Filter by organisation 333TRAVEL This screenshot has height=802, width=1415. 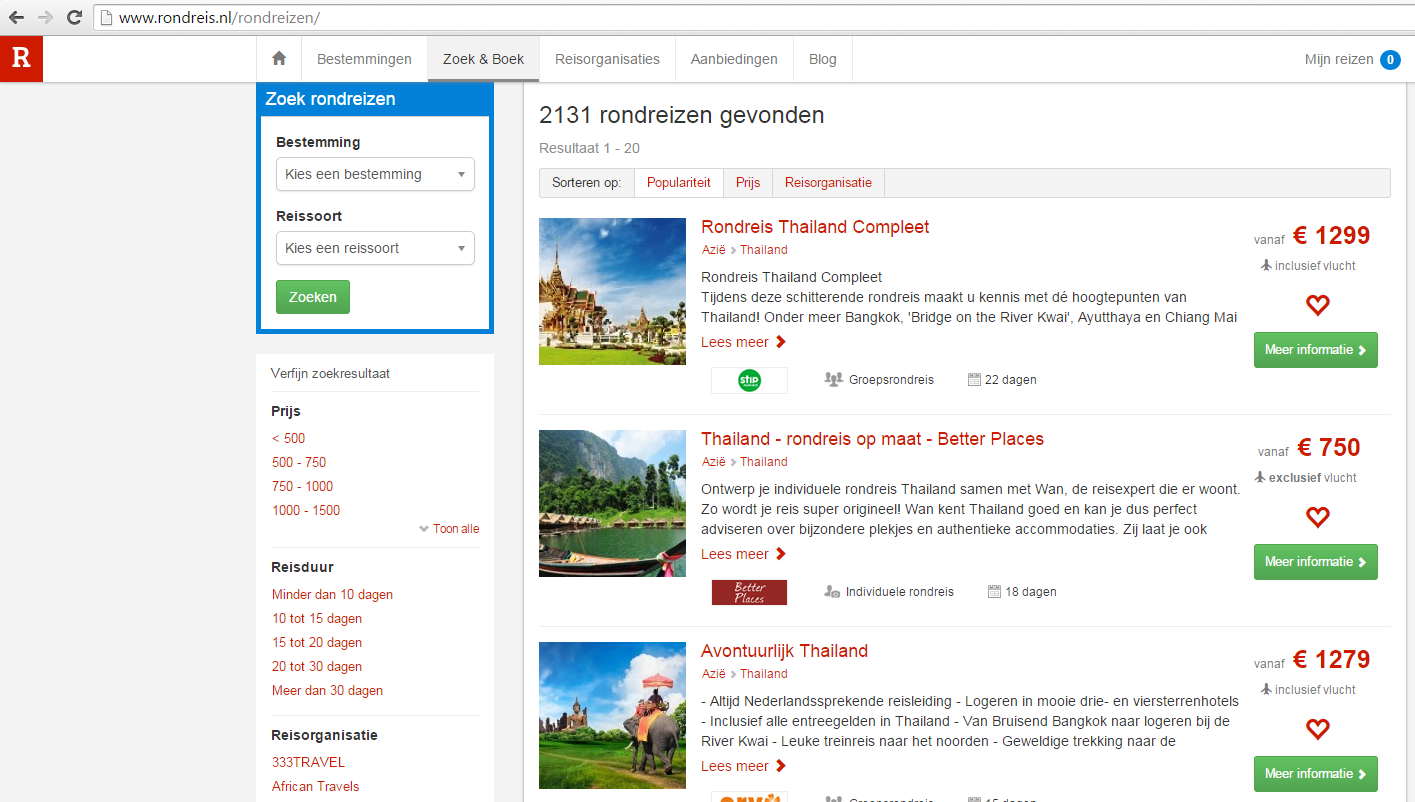[308, 762]
